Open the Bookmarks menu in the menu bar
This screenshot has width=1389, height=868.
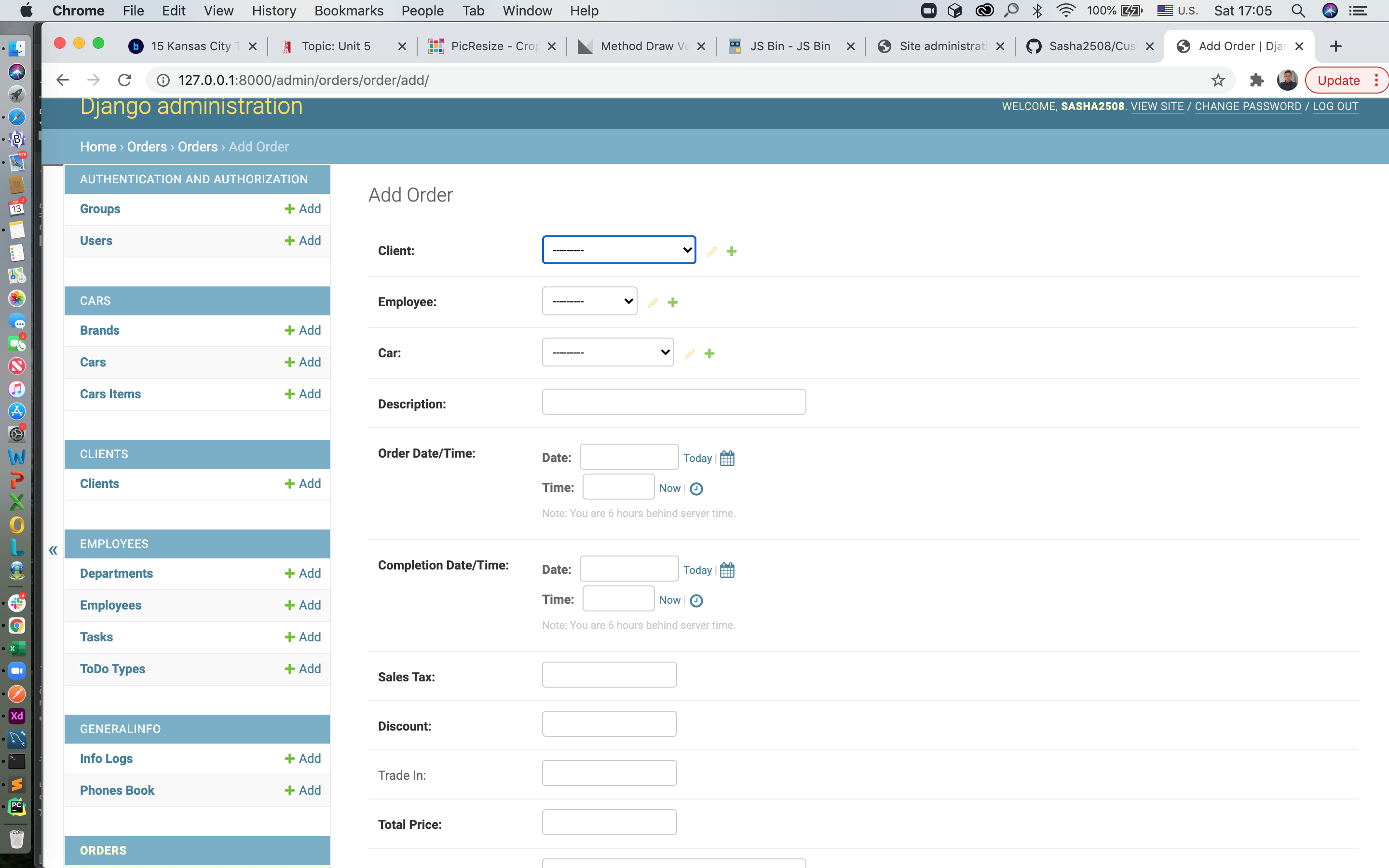point(348,11)
